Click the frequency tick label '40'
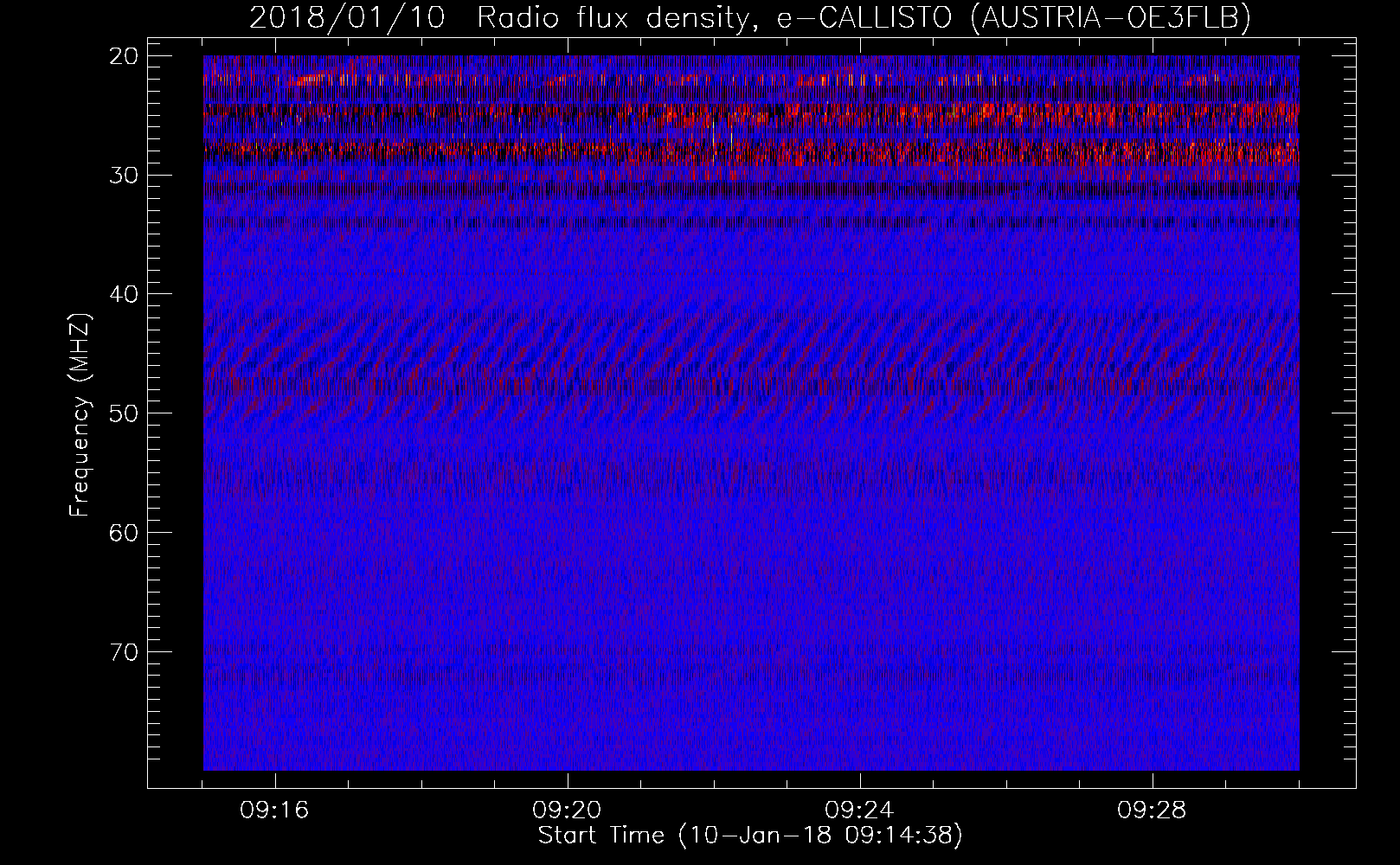Viewport: 1400px width, 865px height. (125, 294)
